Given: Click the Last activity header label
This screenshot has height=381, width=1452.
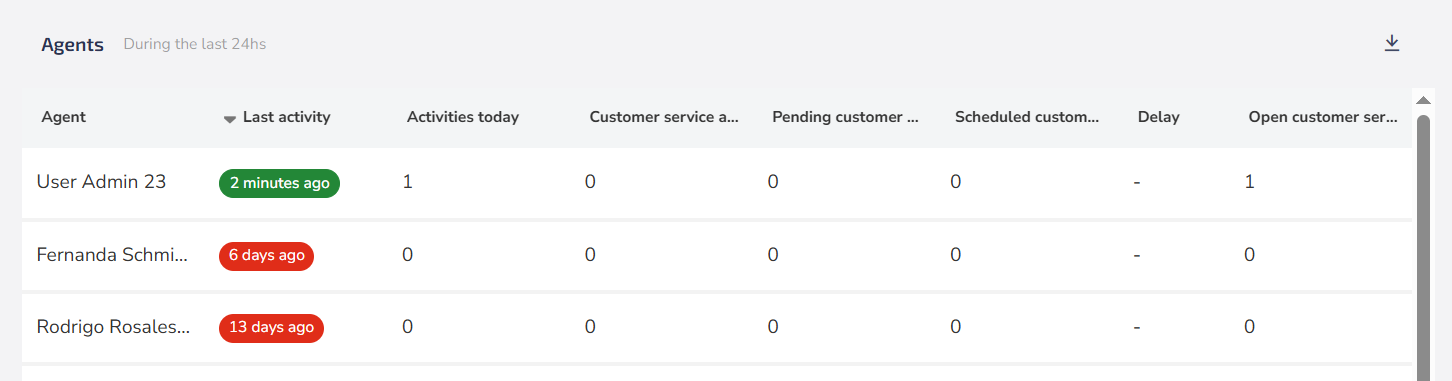Looking at the screenshot, I should (286, 117).
